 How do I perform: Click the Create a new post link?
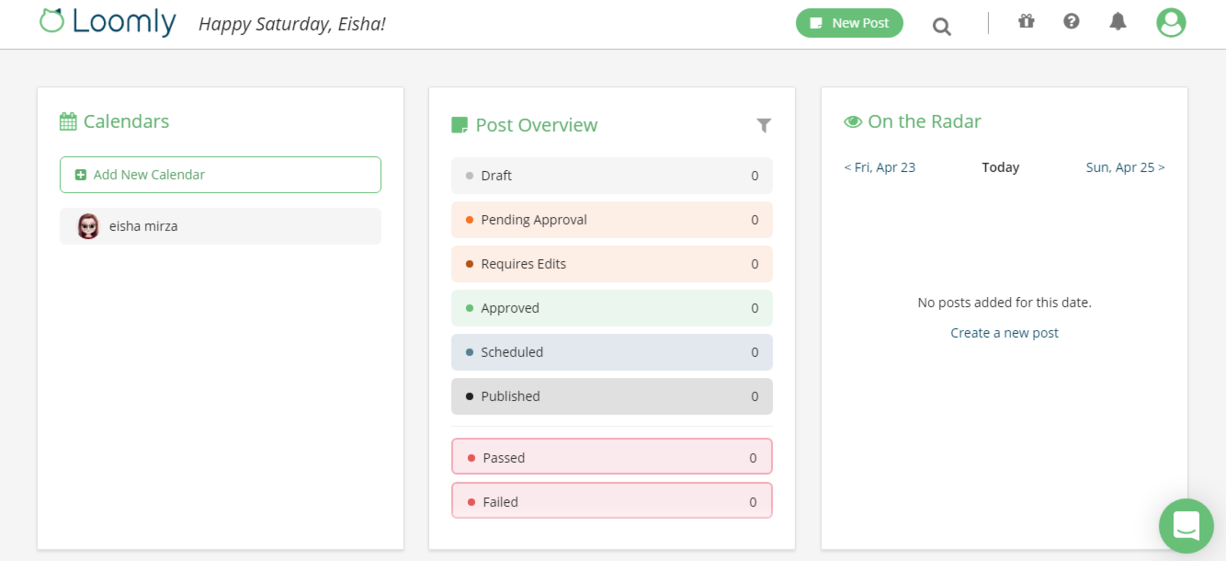(x=1004, y=333)
